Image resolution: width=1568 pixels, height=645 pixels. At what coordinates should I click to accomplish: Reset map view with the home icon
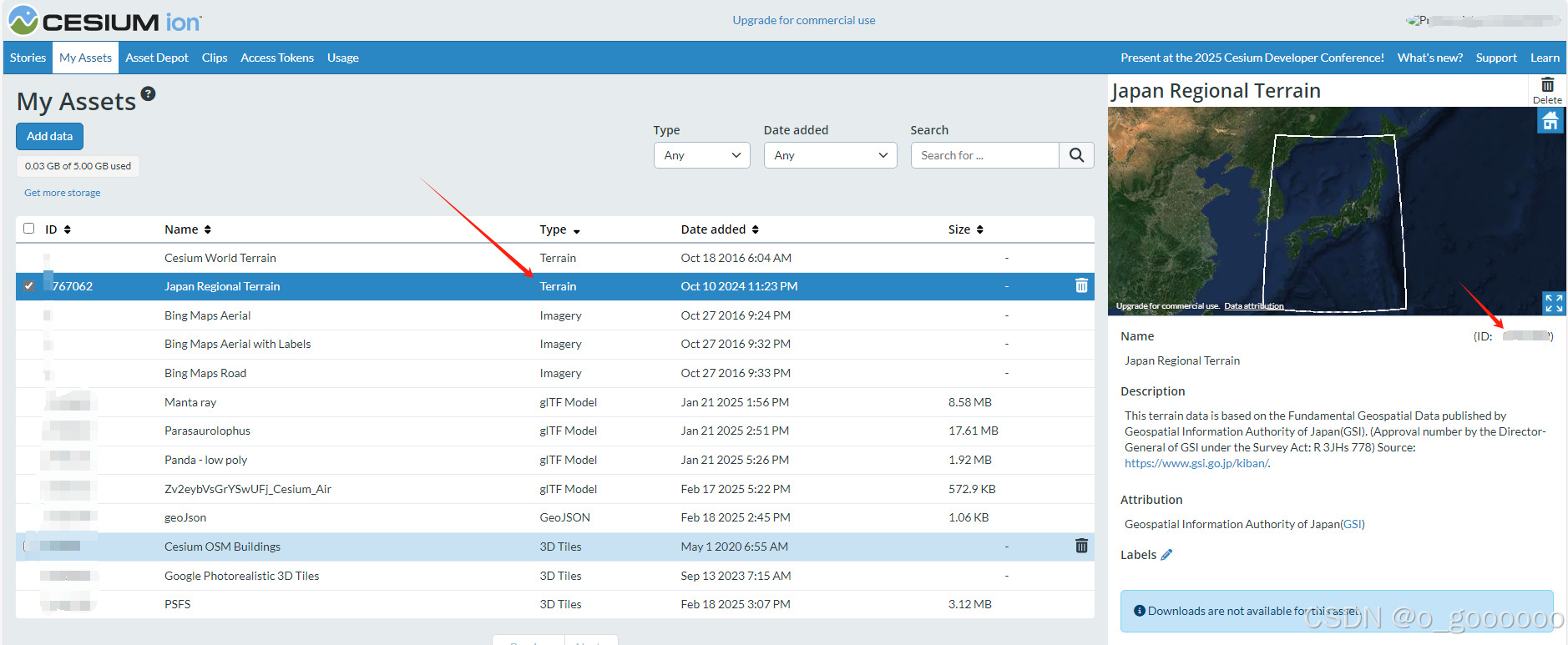tap(1550, 121)
